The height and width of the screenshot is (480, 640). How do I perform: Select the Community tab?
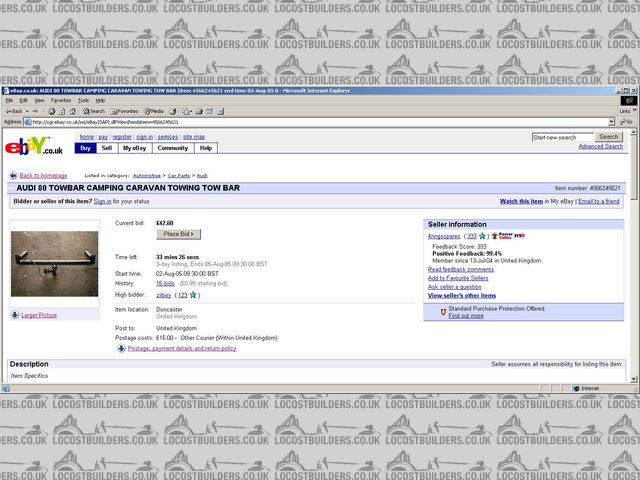point(172,147)
